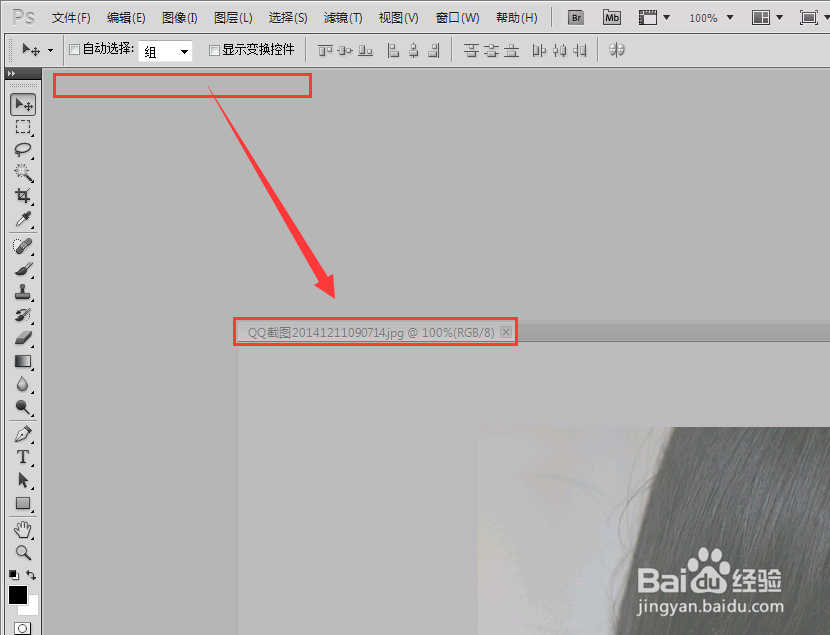
Task: Select the Magic Wand tool
Action: click(x=23, y=173)
